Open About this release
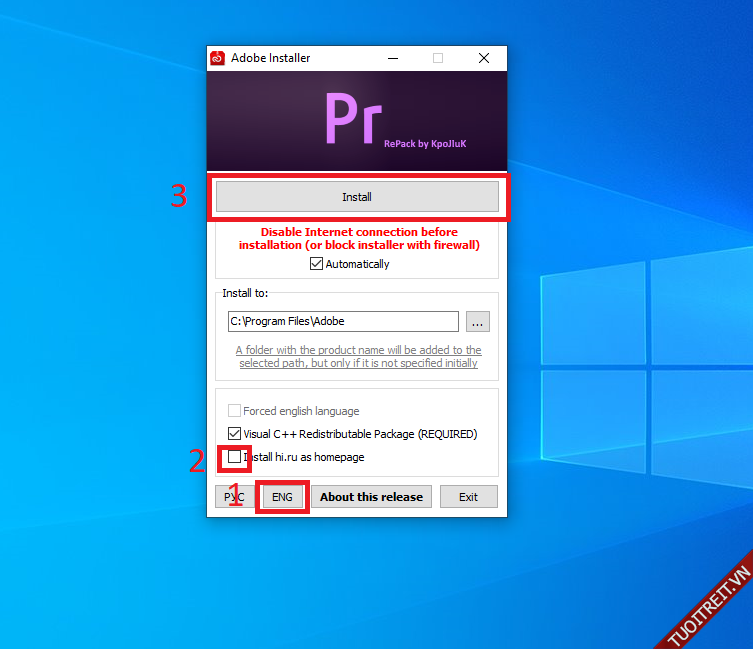This screenshot has height=649, width=753. pyautogui.click(x=371, y=497)
